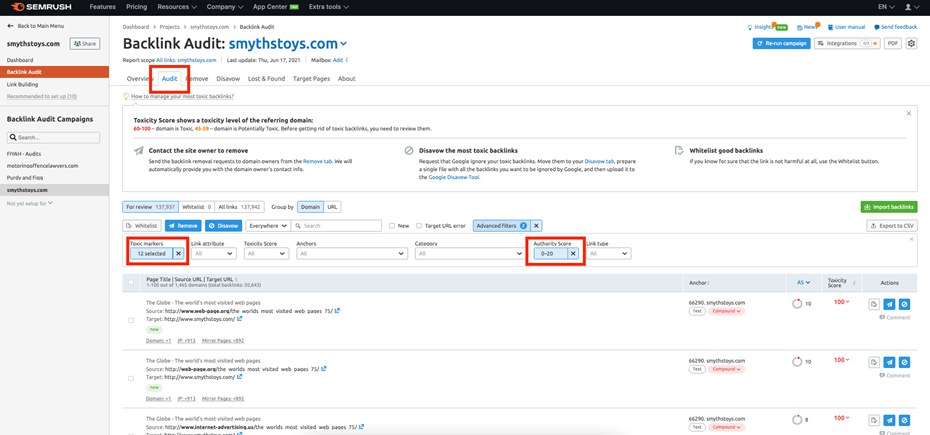Open Toxicity Score filter dropdown

click(266, 253)
